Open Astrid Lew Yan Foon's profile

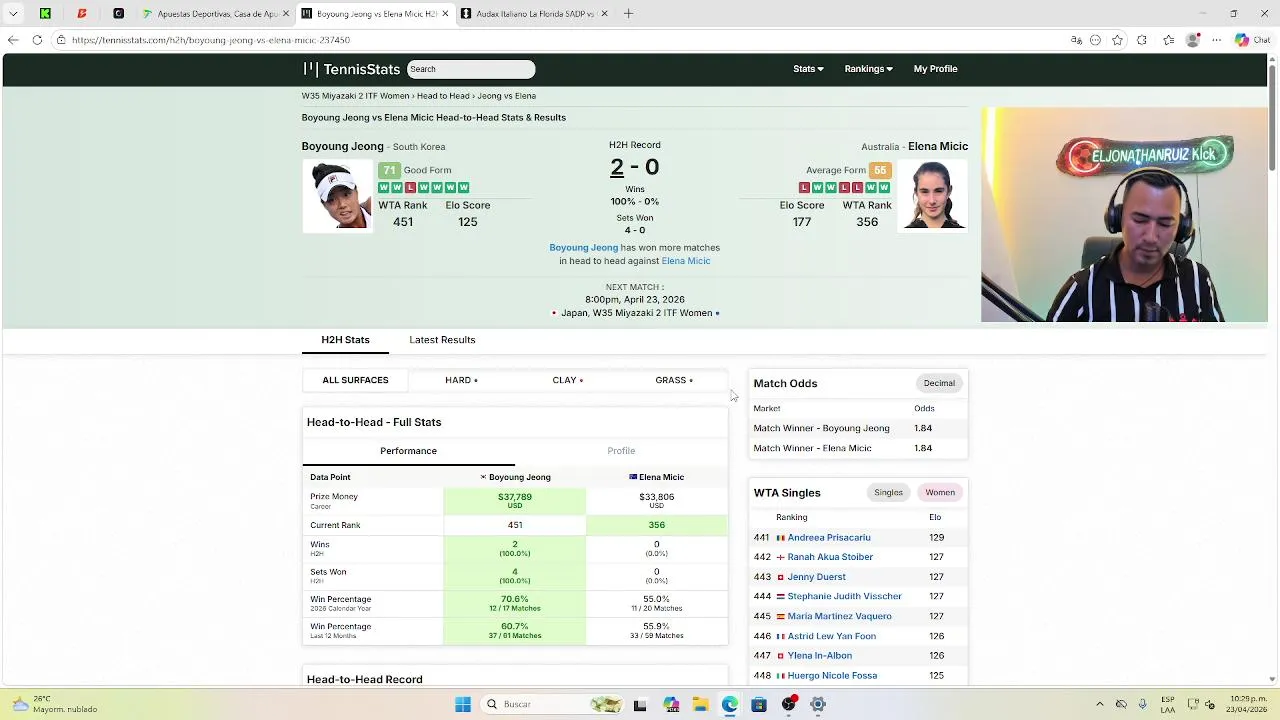(831, 636)
